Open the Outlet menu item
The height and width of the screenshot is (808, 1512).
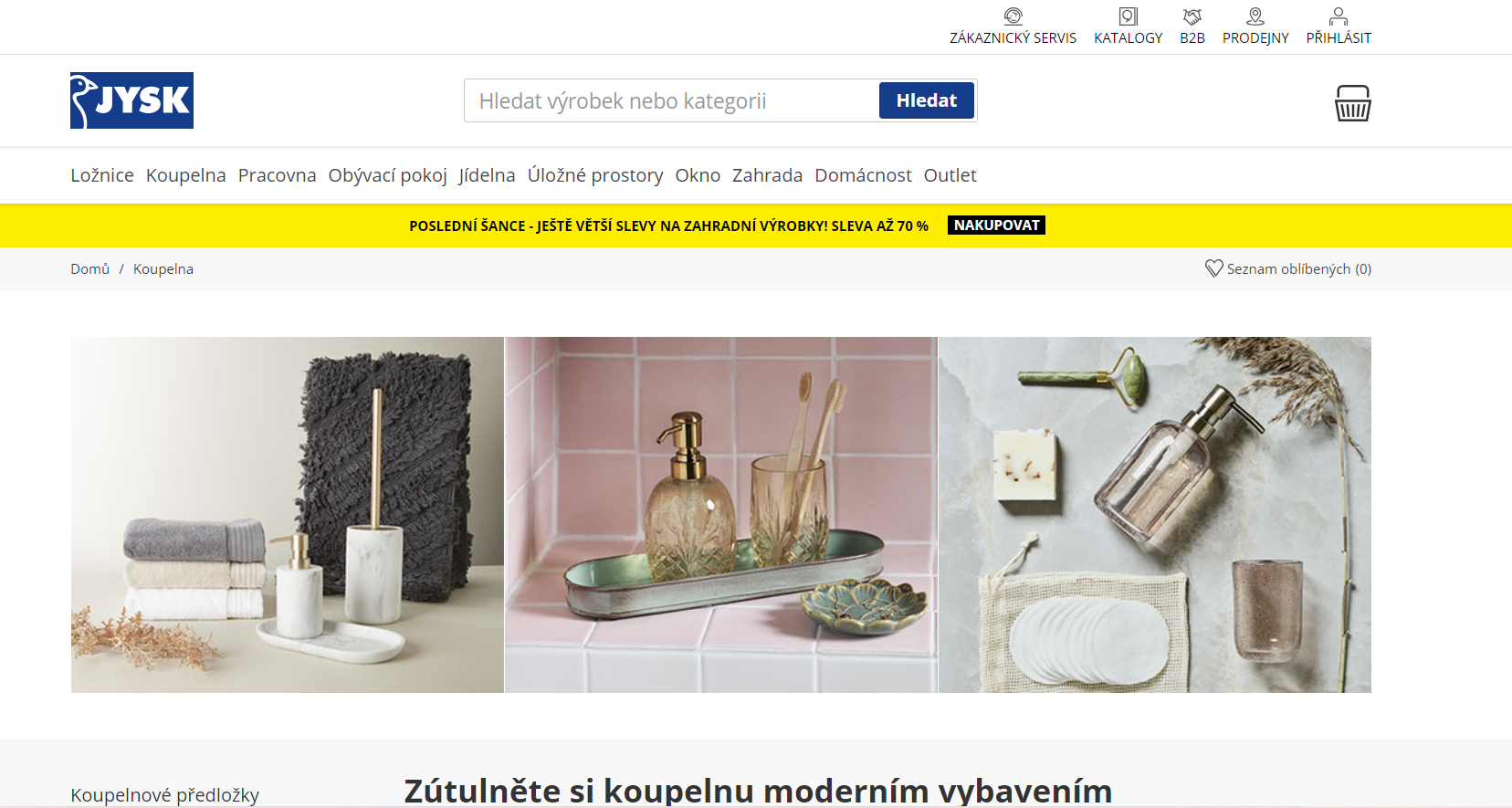click(950, 175)
